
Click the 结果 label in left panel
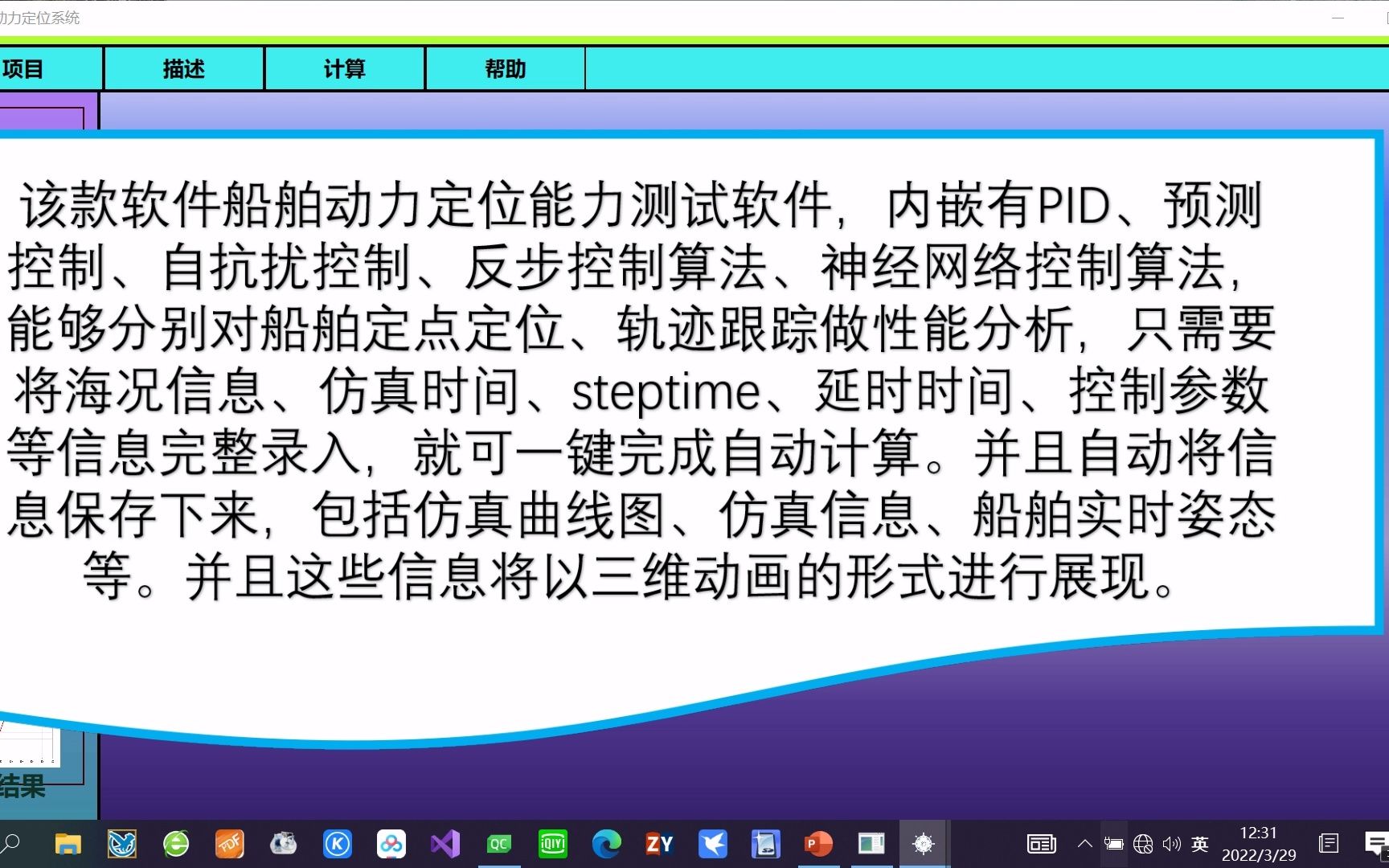click(23, 786)
